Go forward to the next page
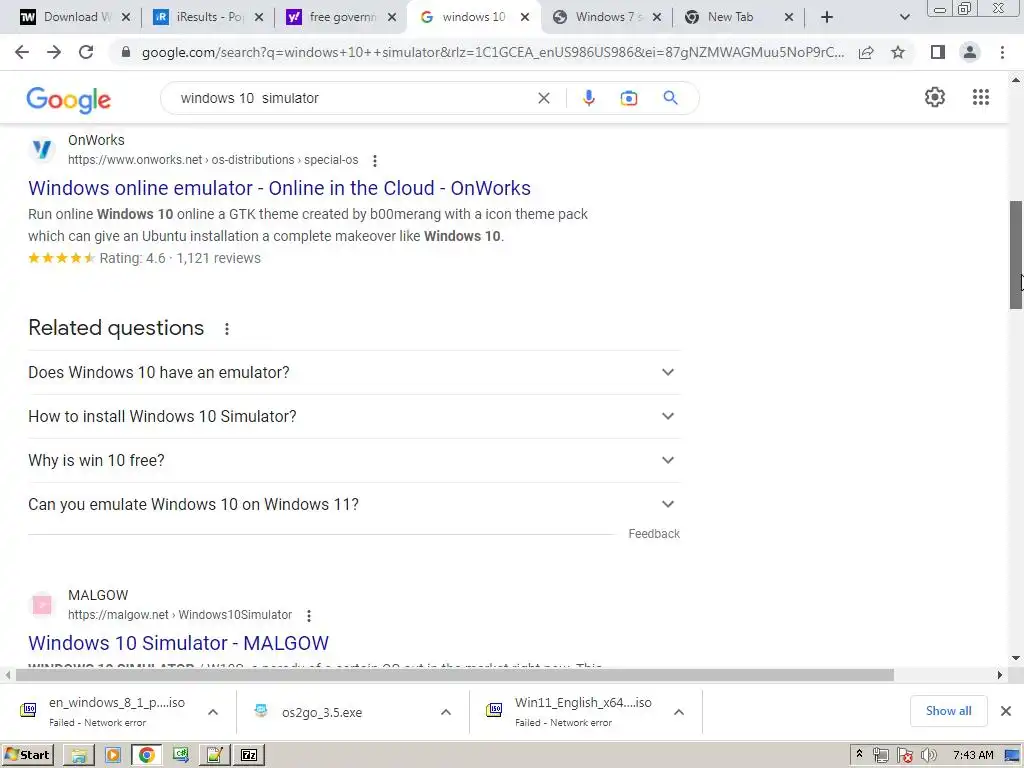This screenshot has width=1024, height=768. (54, 52)
